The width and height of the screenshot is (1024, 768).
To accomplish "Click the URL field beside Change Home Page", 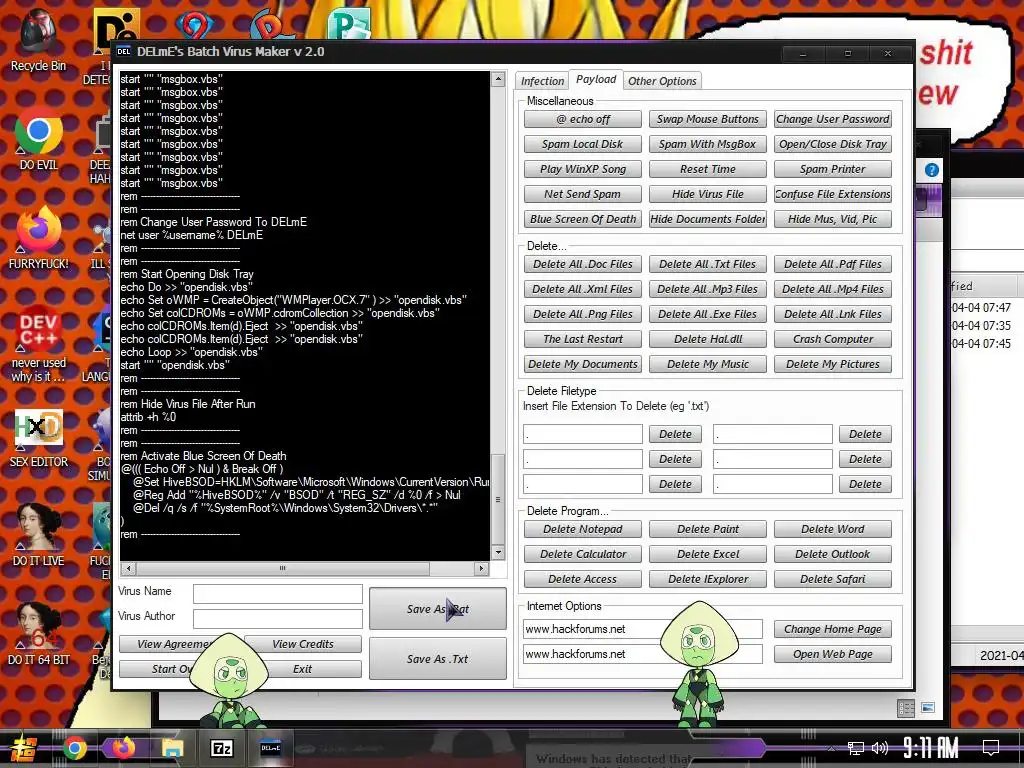I will [x=643, y=629].
